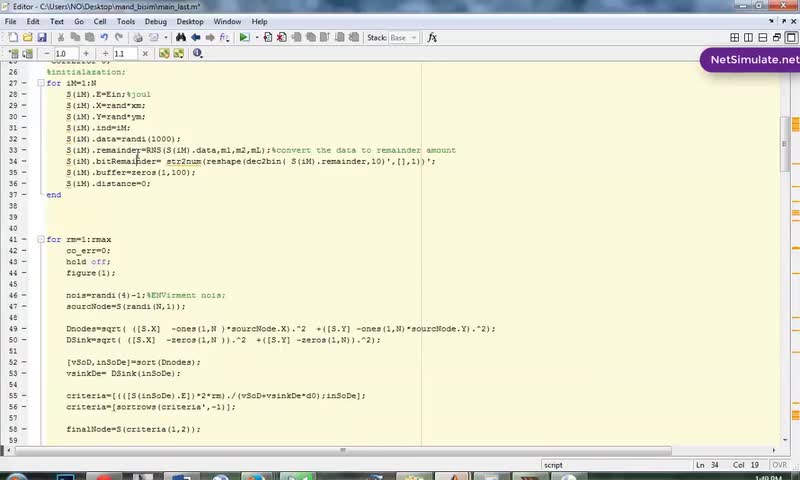Toggle breakpoint on line 37
Viewport: 800px width, 480px height.
24,195
